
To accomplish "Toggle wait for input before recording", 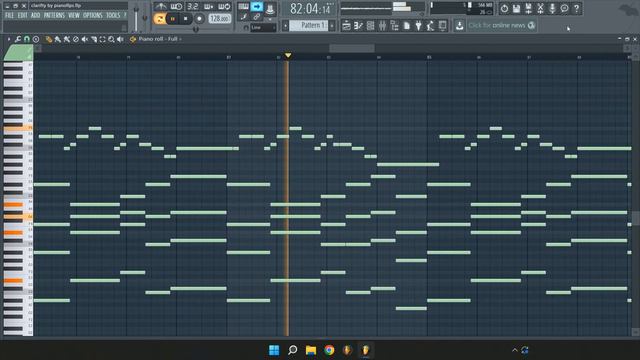I will (176, 7).
